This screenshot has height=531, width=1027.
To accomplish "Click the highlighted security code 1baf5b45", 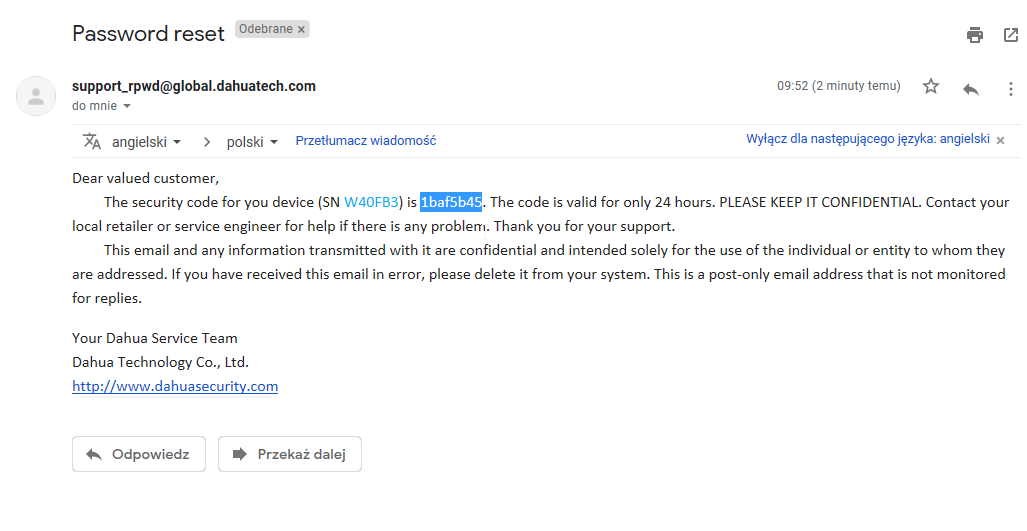I will point(451,202).
